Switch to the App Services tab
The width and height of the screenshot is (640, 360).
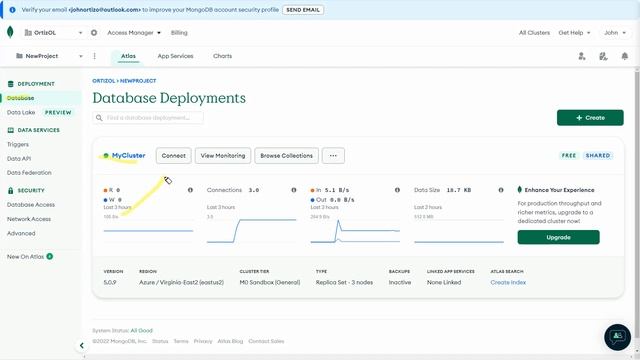click(x=176, y=56)
